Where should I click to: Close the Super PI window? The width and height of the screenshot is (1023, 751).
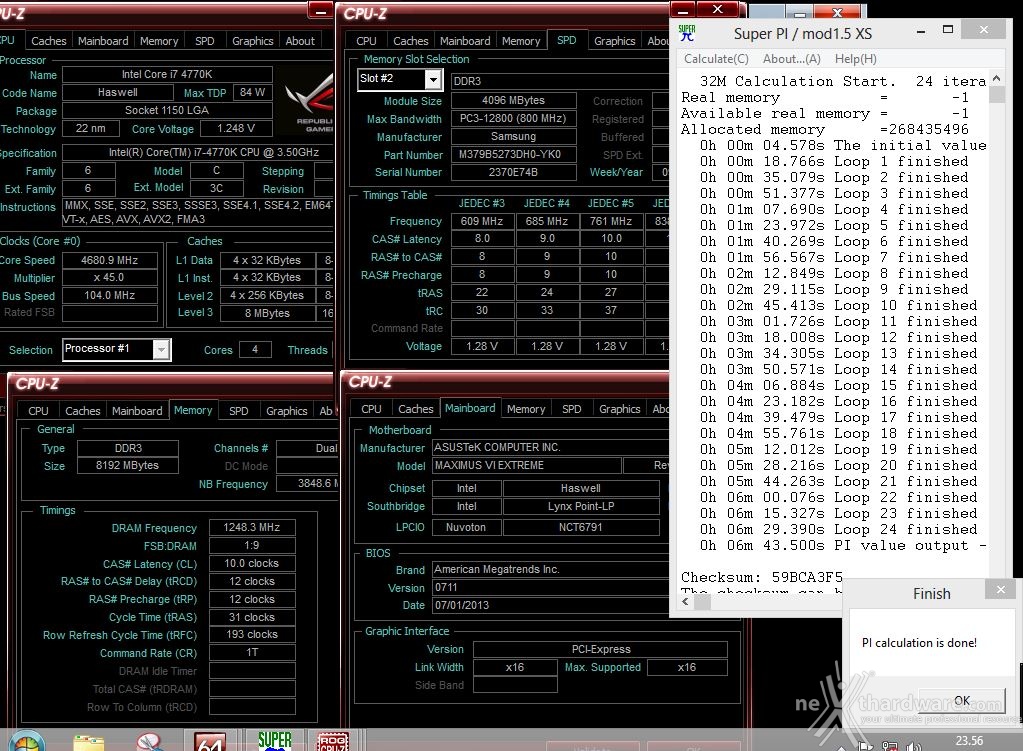coord(983,29)
